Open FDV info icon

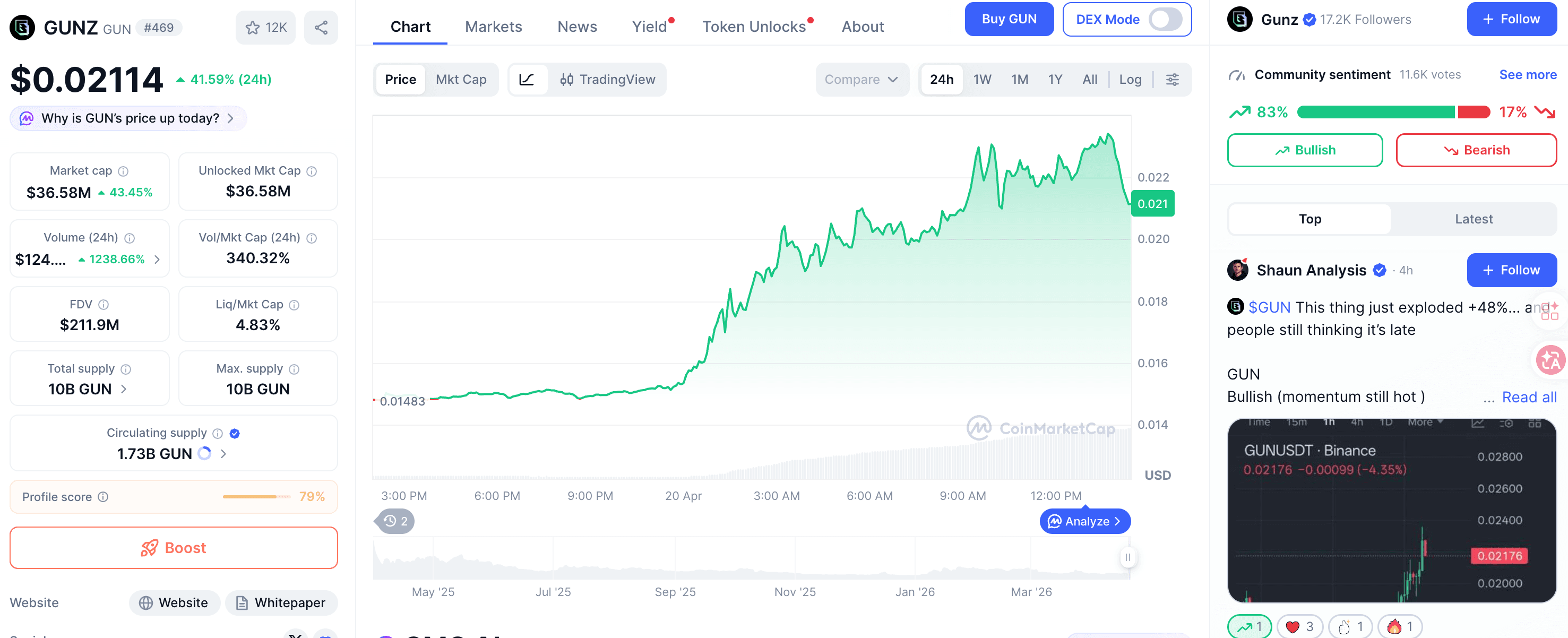click(x=104, y=304)
